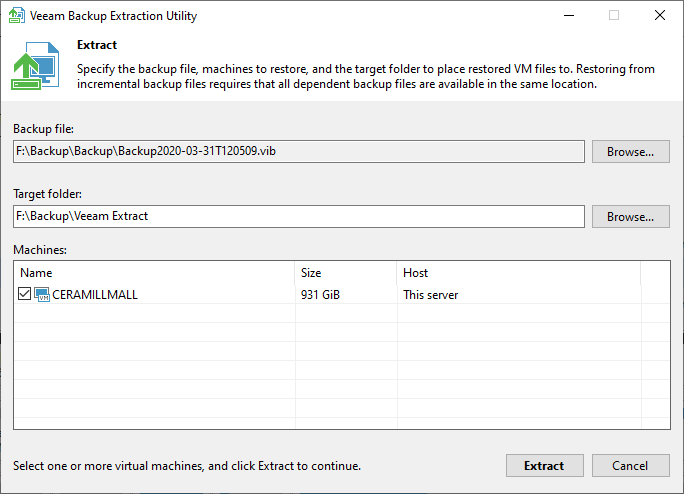
Task: Click the Veeam app icon in title bar
Action: (x=16, y=16)
